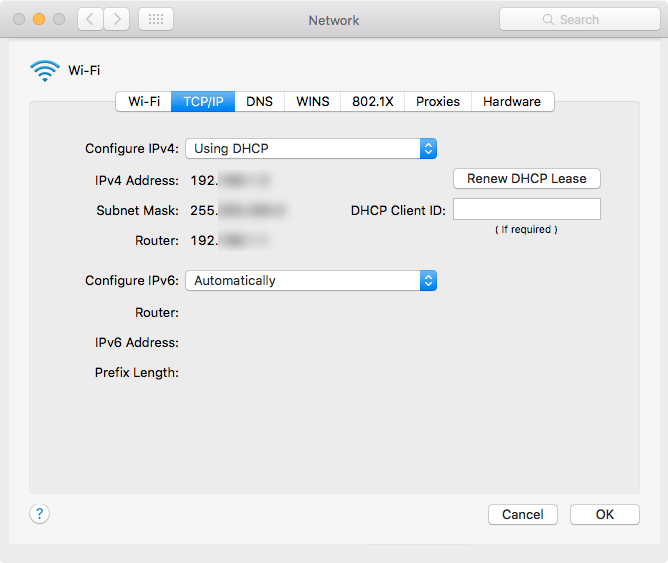This screenshot has height=563, width=668.
Task: Open Configure IPv4 dropdown
Action: coord(311,149)
